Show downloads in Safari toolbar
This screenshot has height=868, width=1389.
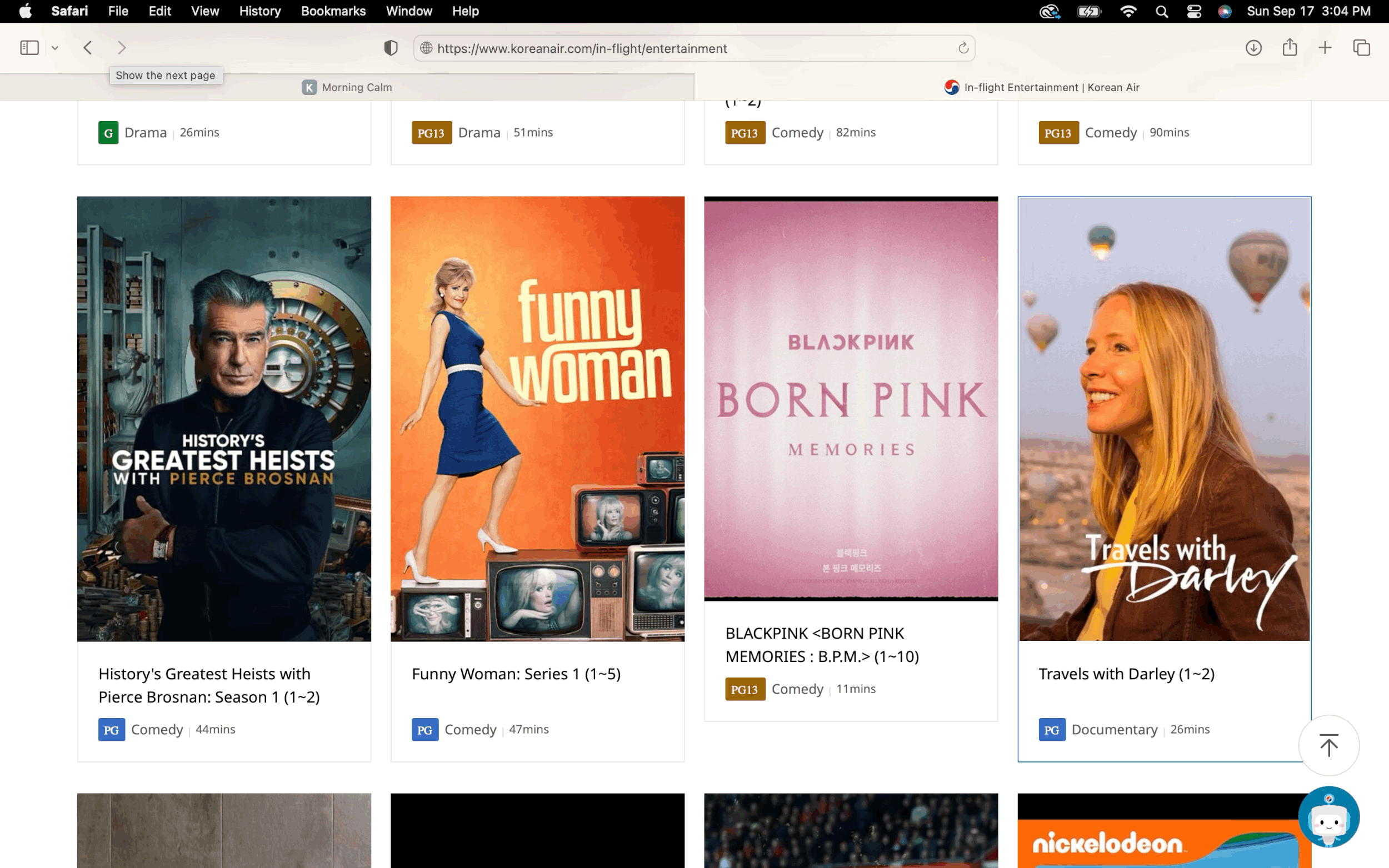click(1253, 48)
